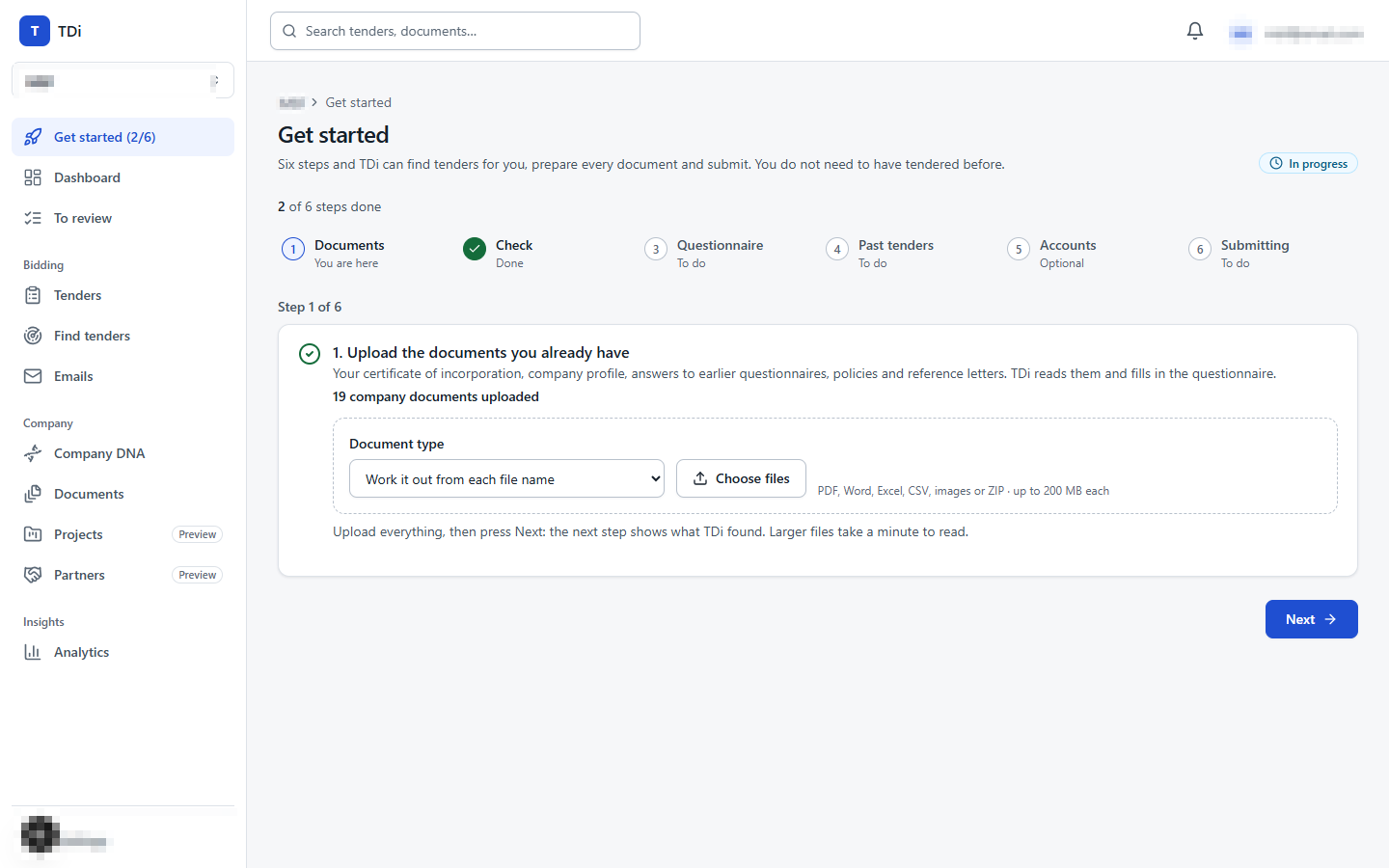Open Emails section
The width and height of the screenshot is (1389, 868).
pyautogui.click(x=123, y=376)
